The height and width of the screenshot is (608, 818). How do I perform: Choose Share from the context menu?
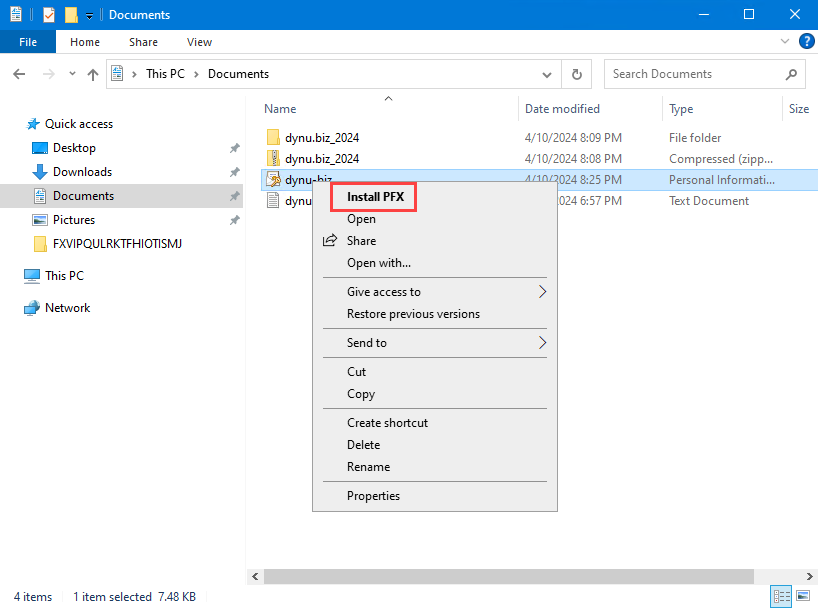click(362, 241)
